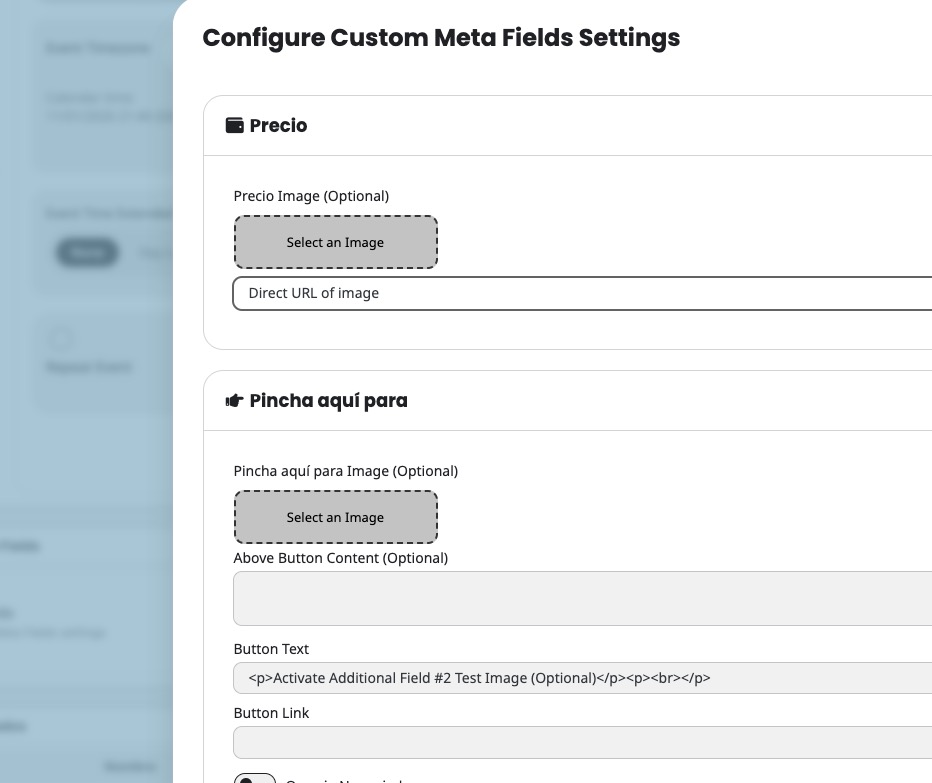
Task: Click the Precio section header title
Action: click(x=278, y=126)
